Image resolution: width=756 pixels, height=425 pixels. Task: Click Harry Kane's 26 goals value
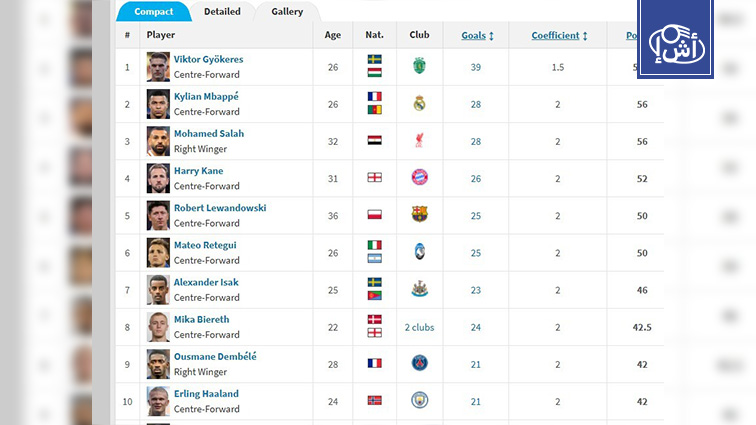click(476, 179)
